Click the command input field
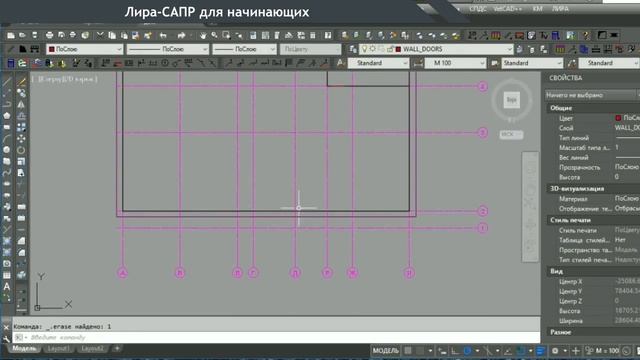 pos(276,338)
